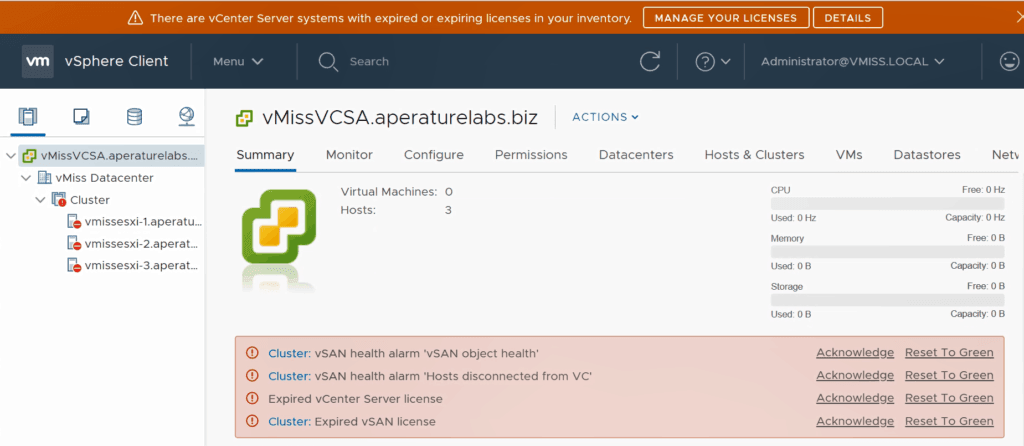
Task: Click the disconnected host icon for vmissesxi-2
Action: pos(74,244)
